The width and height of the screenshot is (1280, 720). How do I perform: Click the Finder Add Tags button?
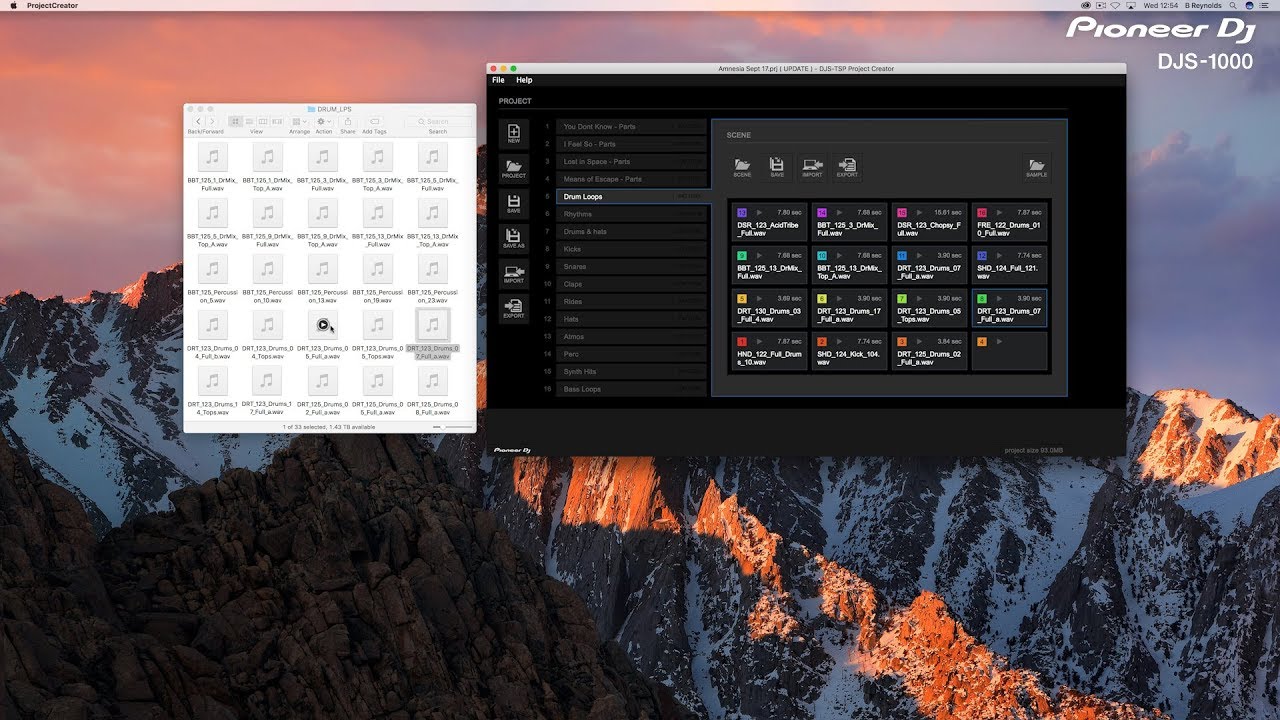click(374, 121)
